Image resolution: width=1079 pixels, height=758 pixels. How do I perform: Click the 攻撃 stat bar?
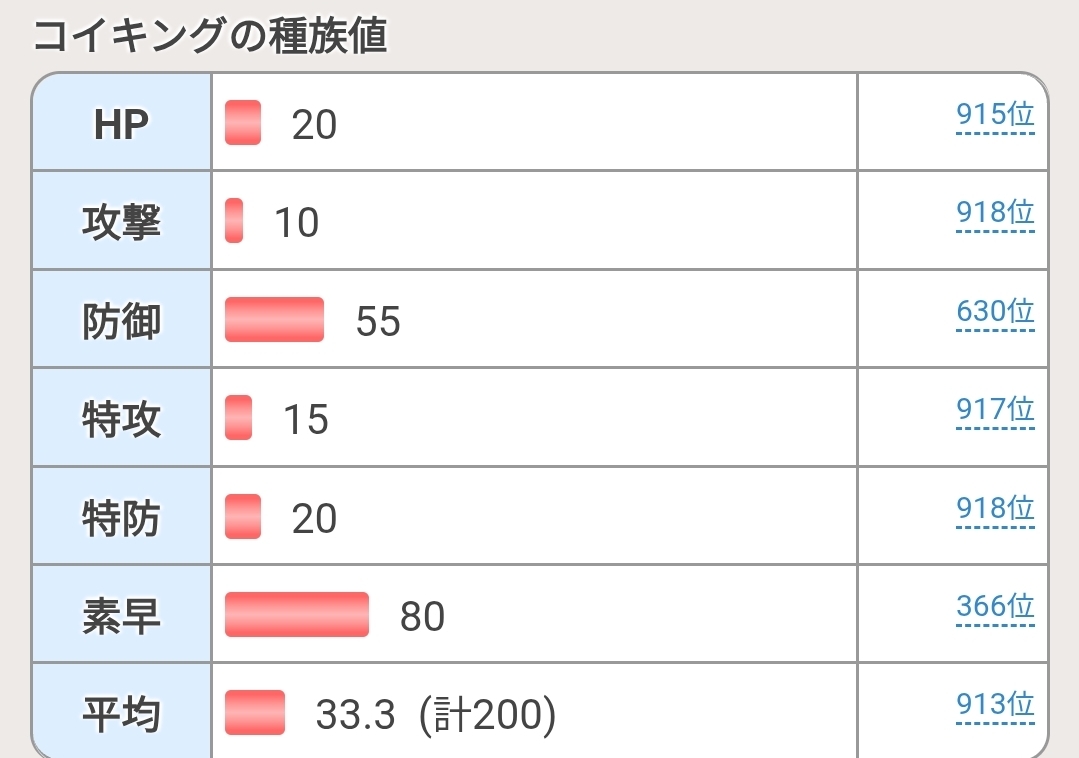pyautogui.click(x=234, y=220)
